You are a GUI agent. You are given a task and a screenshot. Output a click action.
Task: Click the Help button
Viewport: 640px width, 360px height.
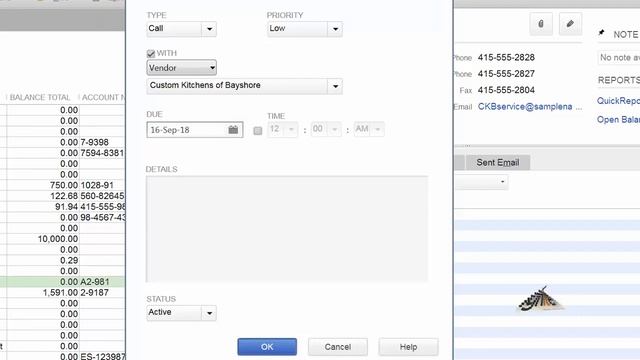tap(408, 347)
